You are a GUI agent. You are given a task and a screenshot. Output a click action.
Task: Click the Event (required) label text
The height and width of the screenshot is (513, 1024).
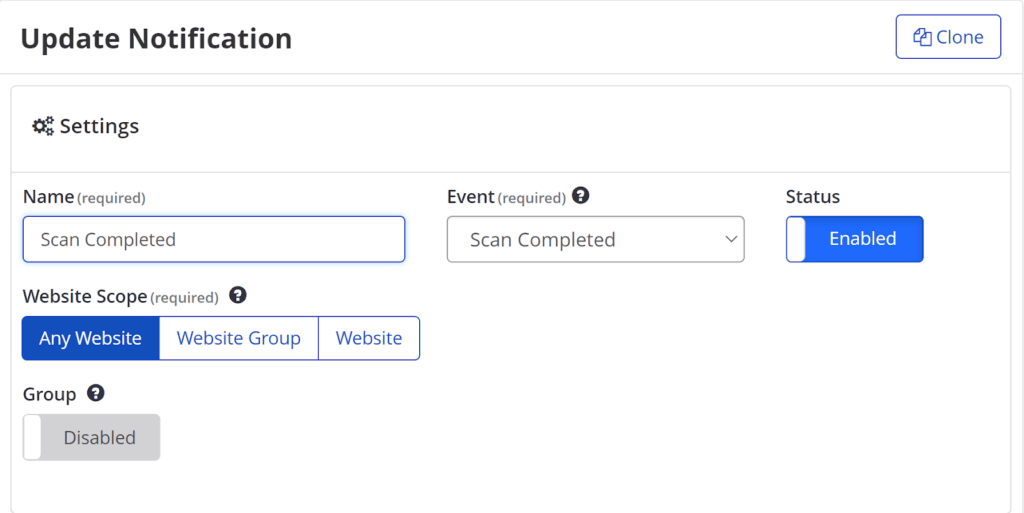[x=505, y=197]
